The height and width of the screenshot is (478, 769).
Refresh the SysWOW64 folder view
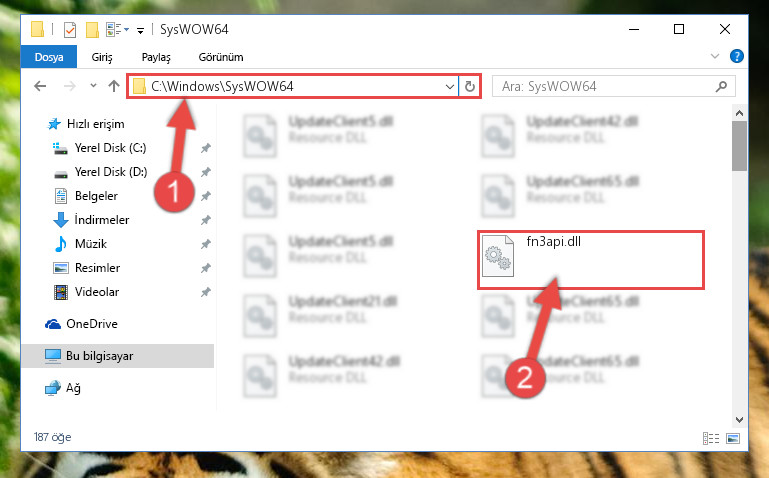click(x=469, y=86)
